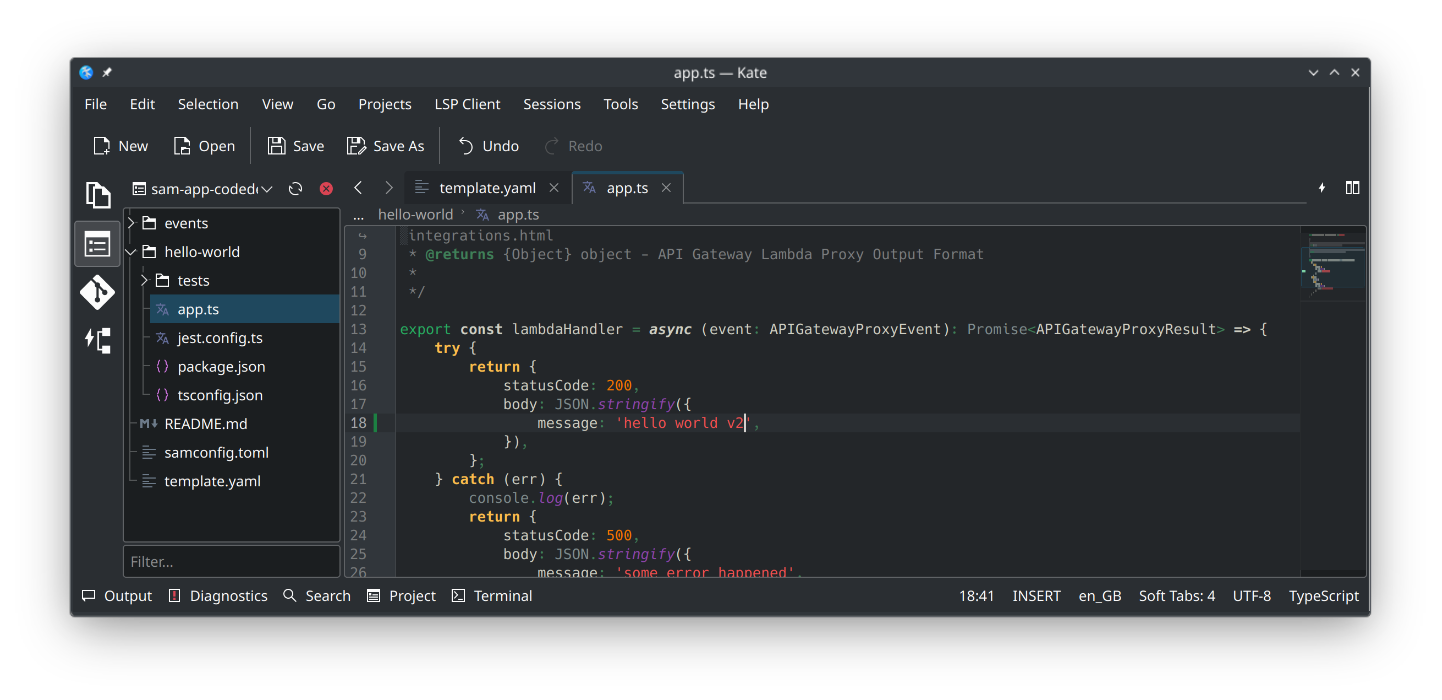Open the en_GB dictionary selector
This screenshot has height=700, width=1442.
click(x=1100, y=596)
